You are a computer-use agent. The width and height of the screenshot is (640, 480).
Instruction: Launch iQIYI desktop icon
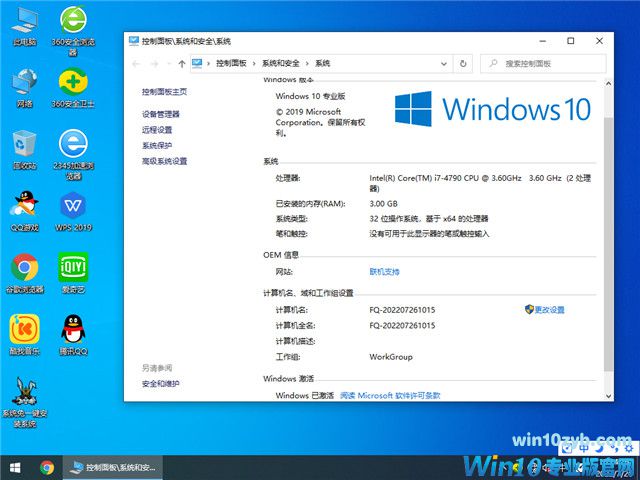[x=73, y=273]
